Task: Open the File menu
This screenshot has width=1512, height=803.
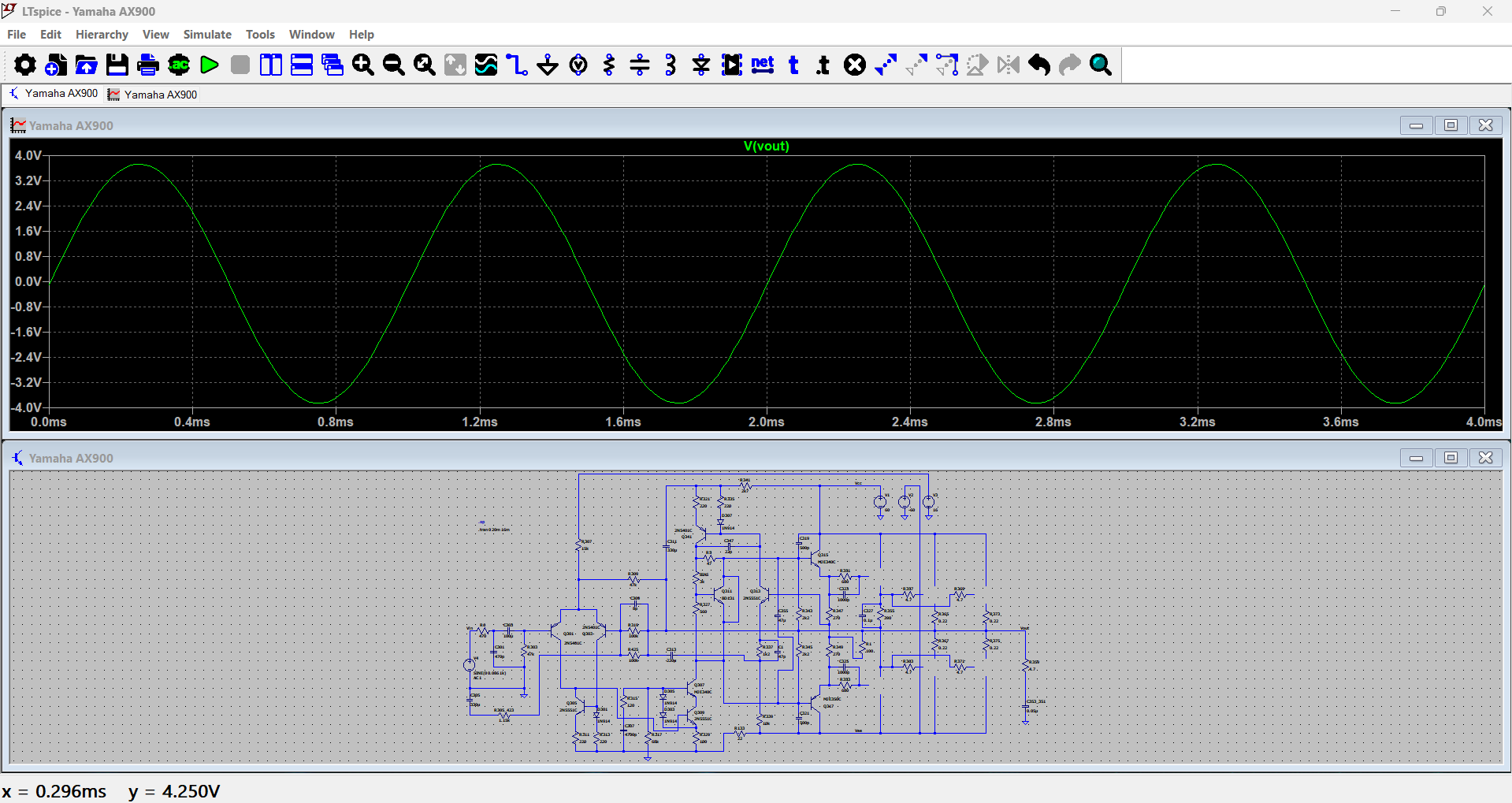Action: click(x=17, y=35)
